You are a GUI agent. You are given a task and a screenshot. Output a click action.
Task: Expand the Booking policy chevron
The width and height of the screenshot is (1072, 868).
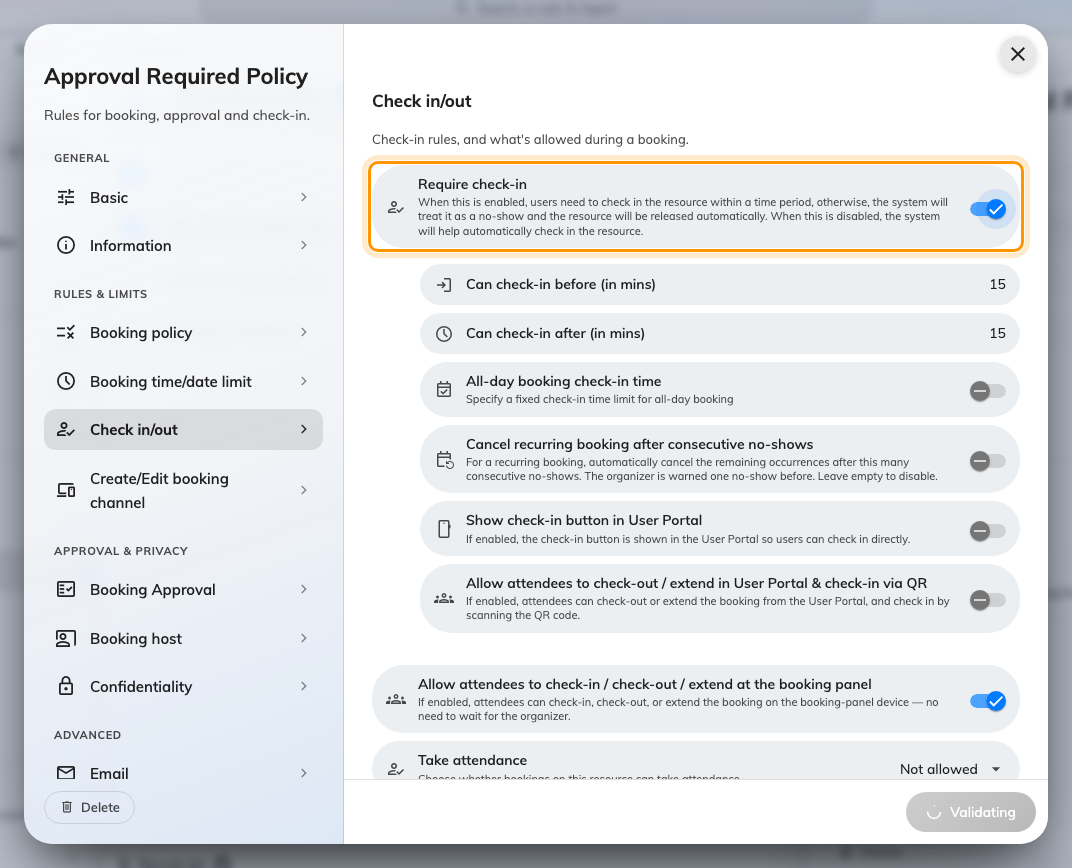[304, 333]
